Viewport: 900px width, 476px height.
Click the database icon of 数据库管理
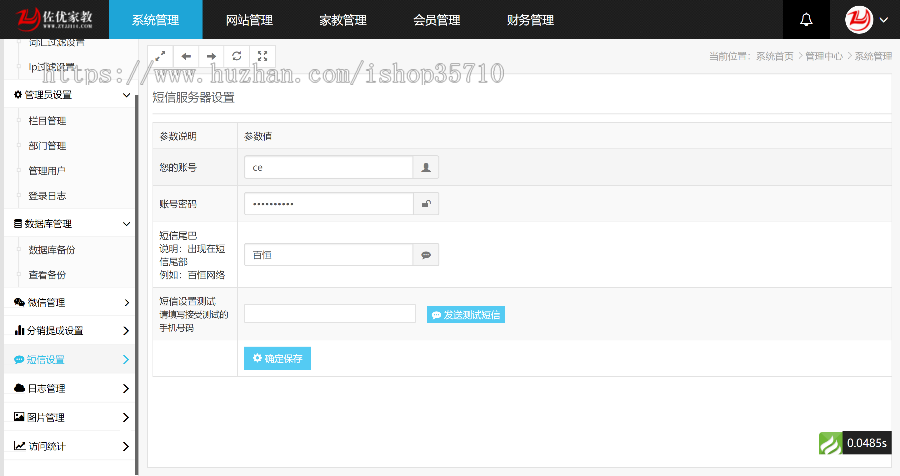[18, 224]
